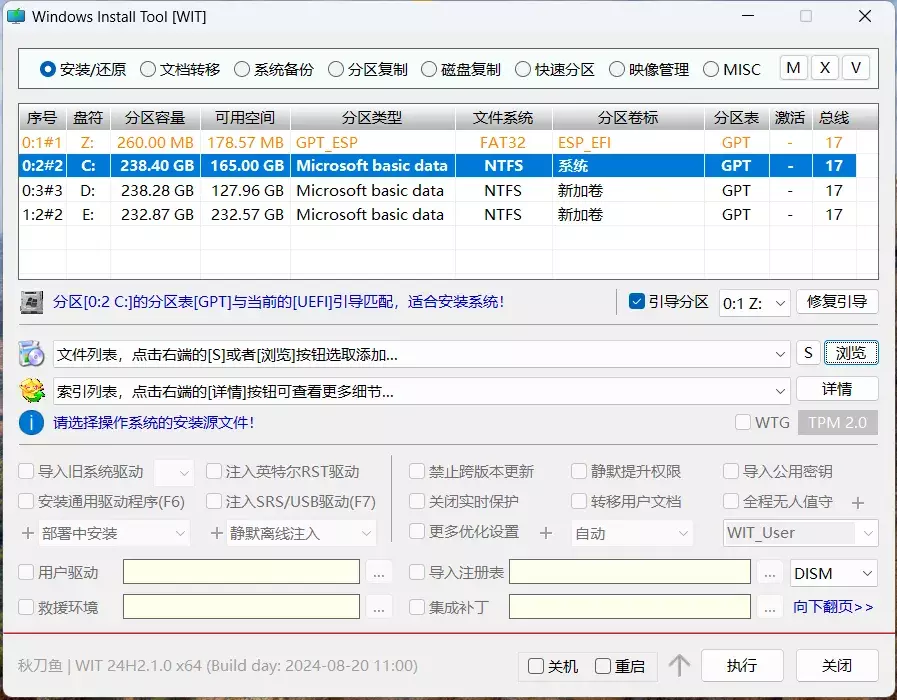Click the plus icon after 更多优化设置
897x700 pixels.
[546, 533]
